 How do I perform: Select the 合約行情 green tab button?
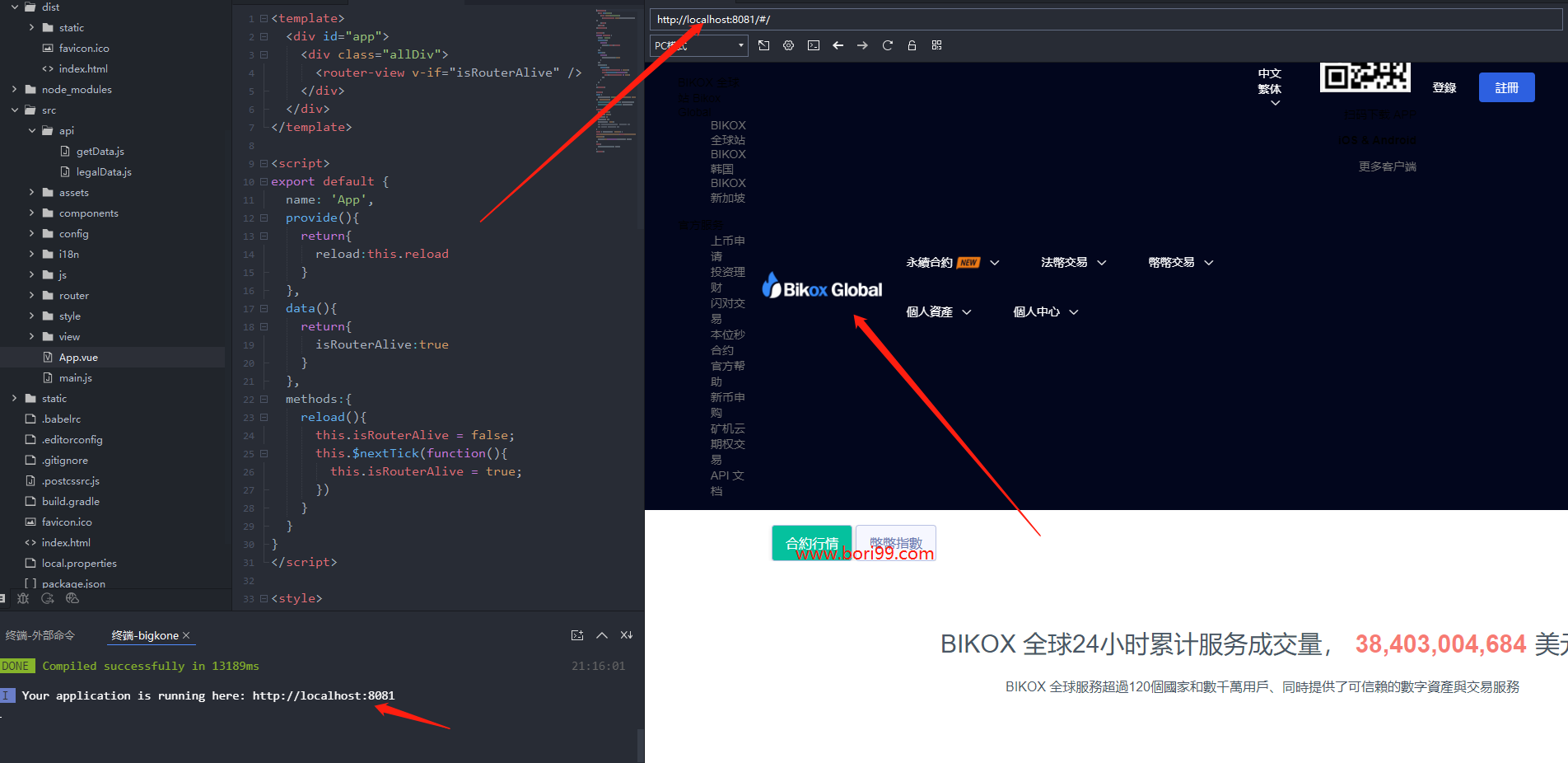(811, 543)
